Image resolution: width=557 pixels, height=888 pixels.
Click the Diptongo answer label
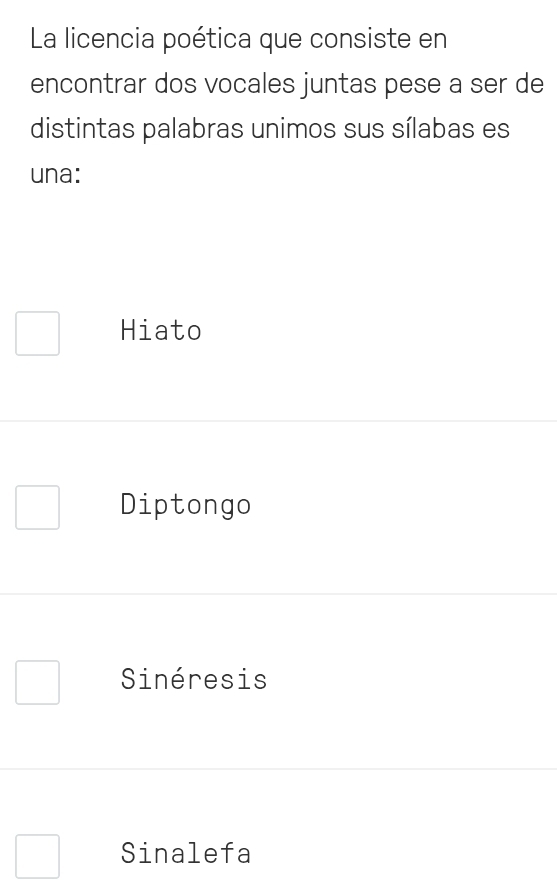click(x=186, y=505)
